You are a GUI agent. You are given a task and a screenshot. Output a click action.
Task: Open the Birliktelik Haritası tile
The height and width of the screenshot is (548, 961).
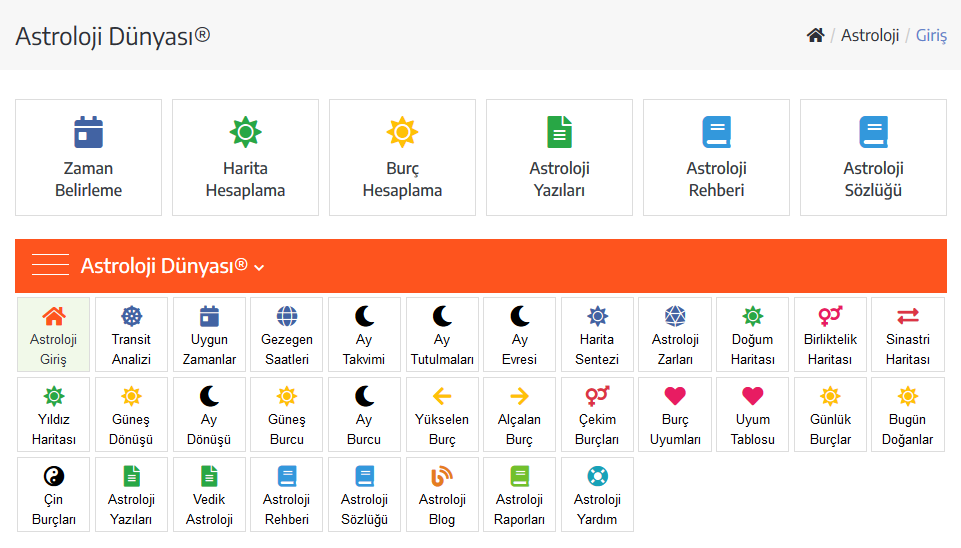[x=830, y=335]
